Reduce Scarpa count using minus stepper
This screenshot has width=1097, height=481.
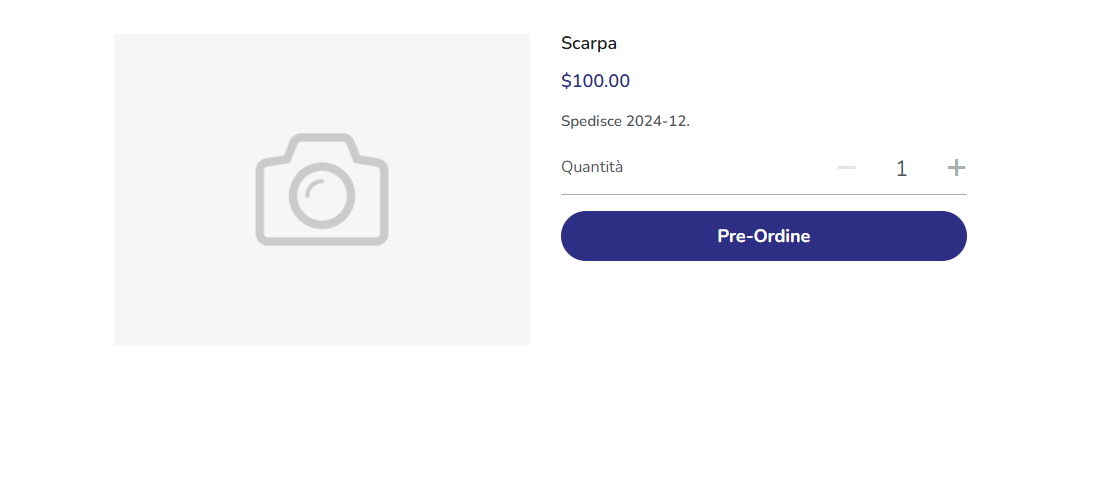[847, 168]
